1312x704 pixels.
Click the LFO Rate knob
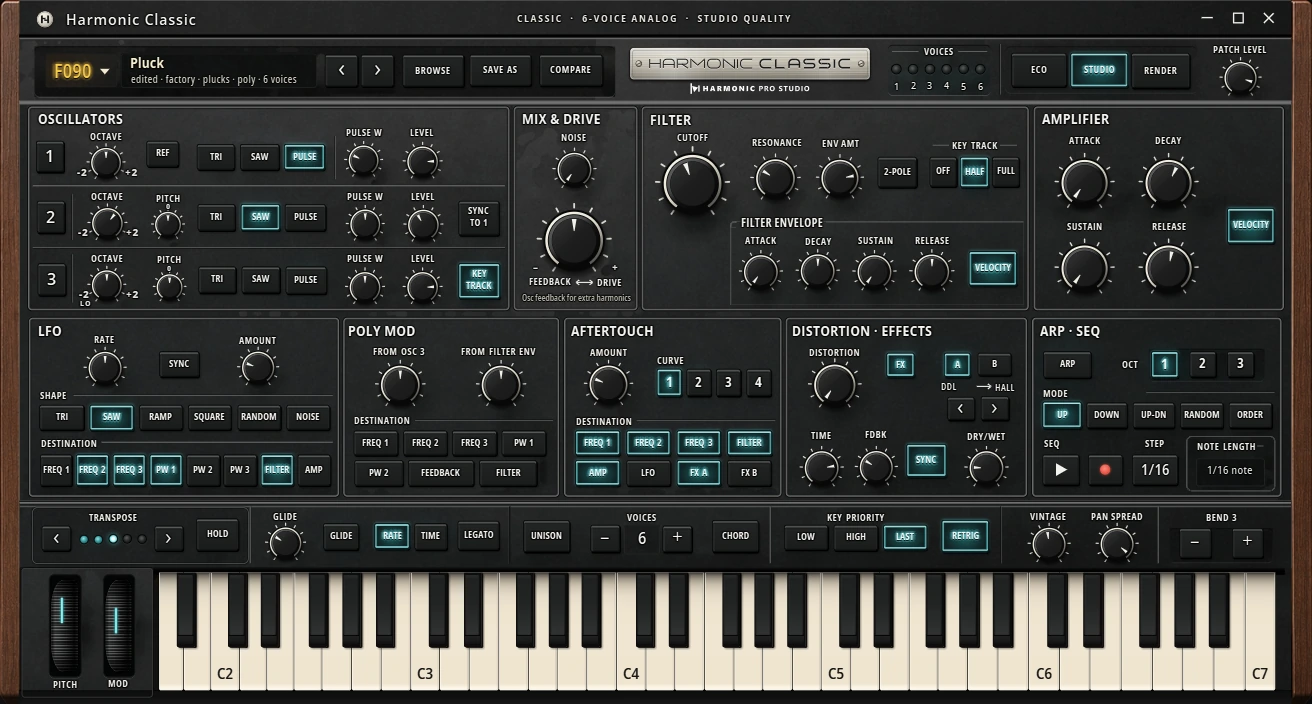pyautogui.click(x=105, y=367)
